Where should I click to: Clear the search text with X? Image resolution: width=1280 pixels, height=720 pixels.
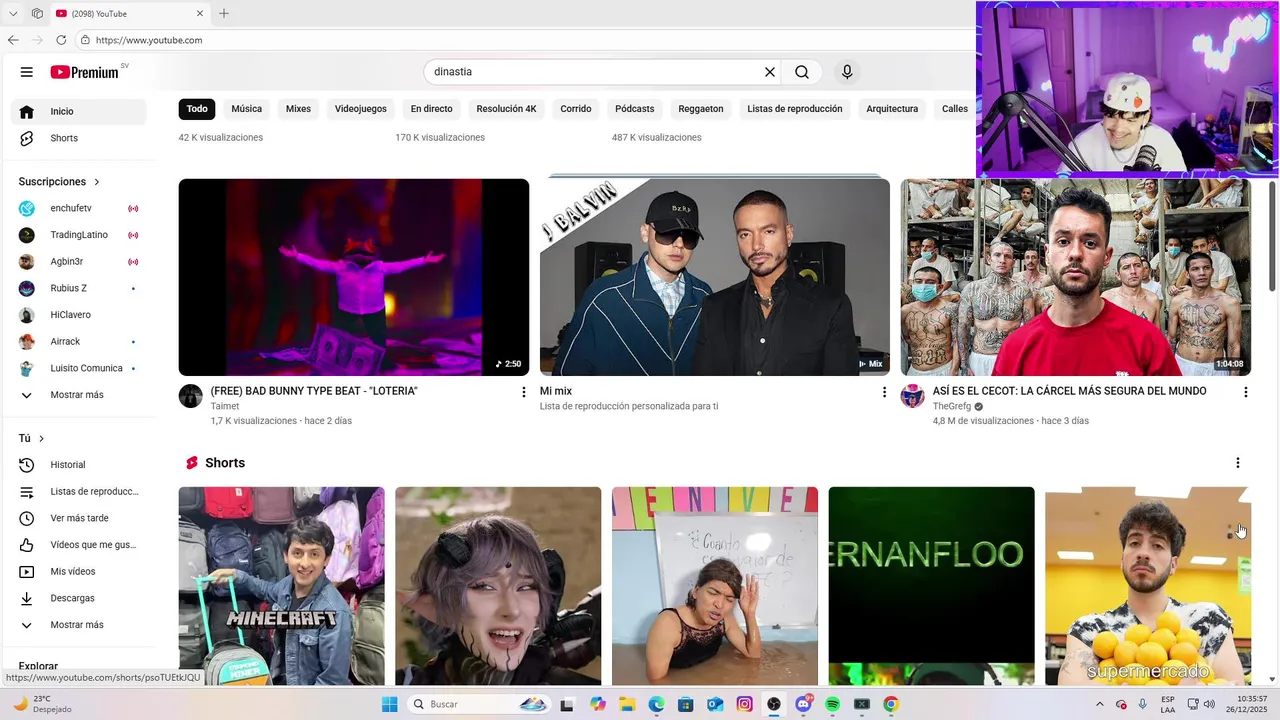[x=770, y=72]
